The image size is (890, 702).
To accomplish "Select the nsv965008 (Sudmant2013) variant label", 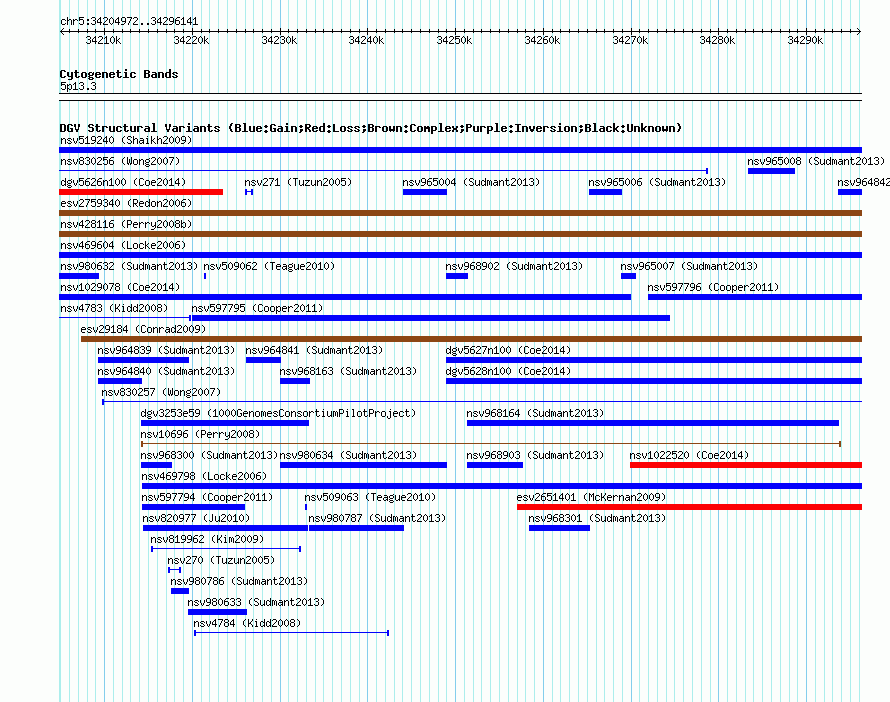I will (816, 161).
